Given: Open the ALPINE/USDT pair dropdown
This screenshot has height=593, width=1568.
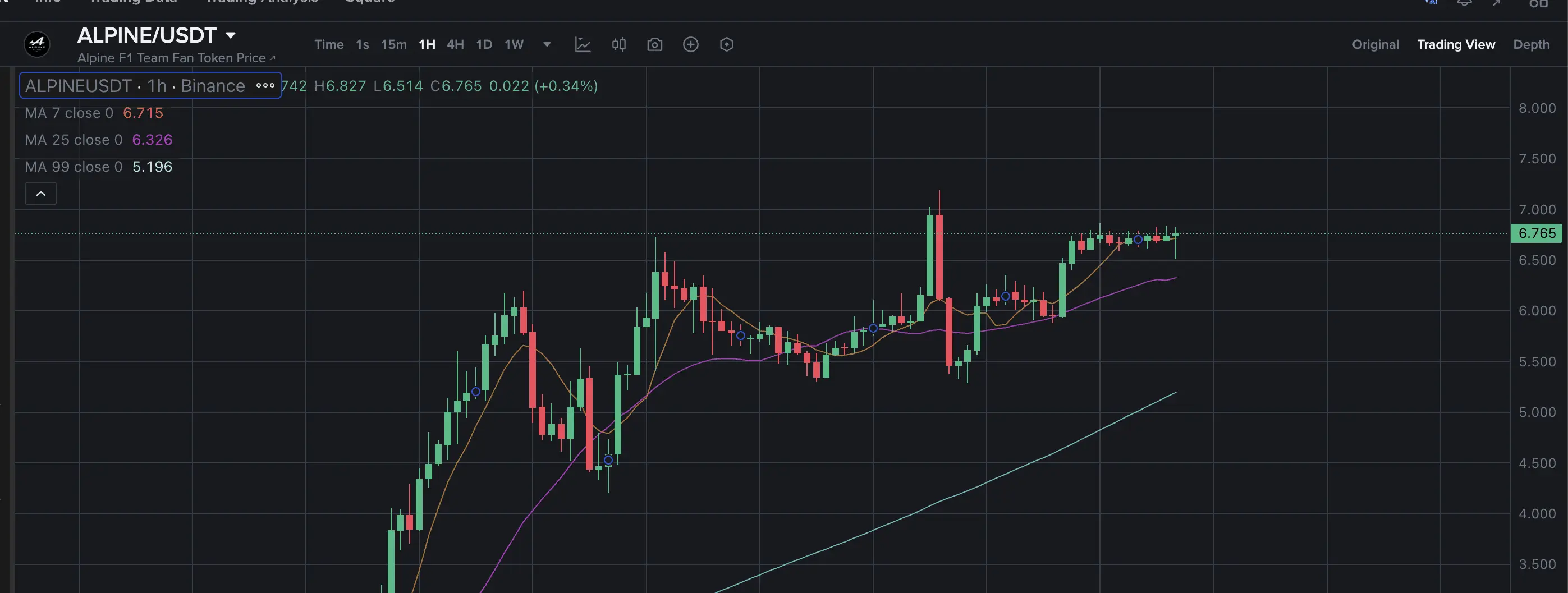Looking at the screenshot, I should [231, 35].
